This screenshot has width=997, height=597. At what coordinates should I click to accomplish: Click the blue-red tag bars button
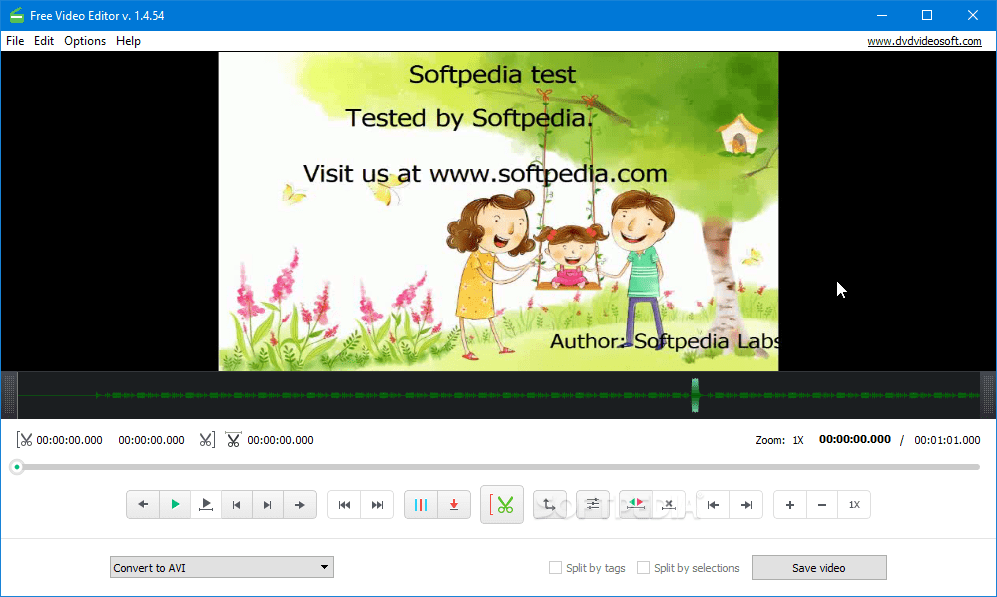point(421,505)
